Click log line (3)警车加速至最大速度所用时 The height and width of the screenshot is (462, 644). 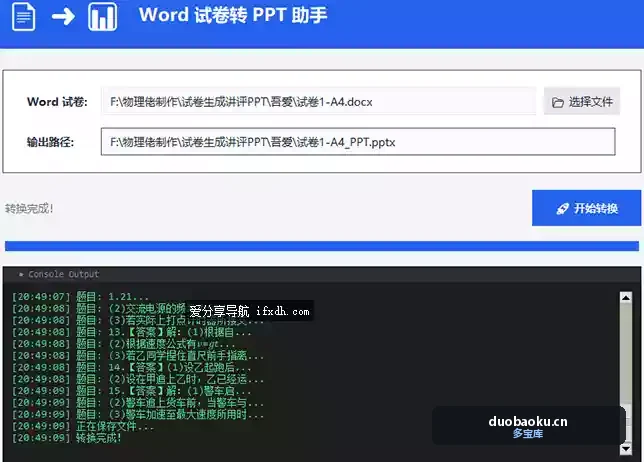click(138, 414)
